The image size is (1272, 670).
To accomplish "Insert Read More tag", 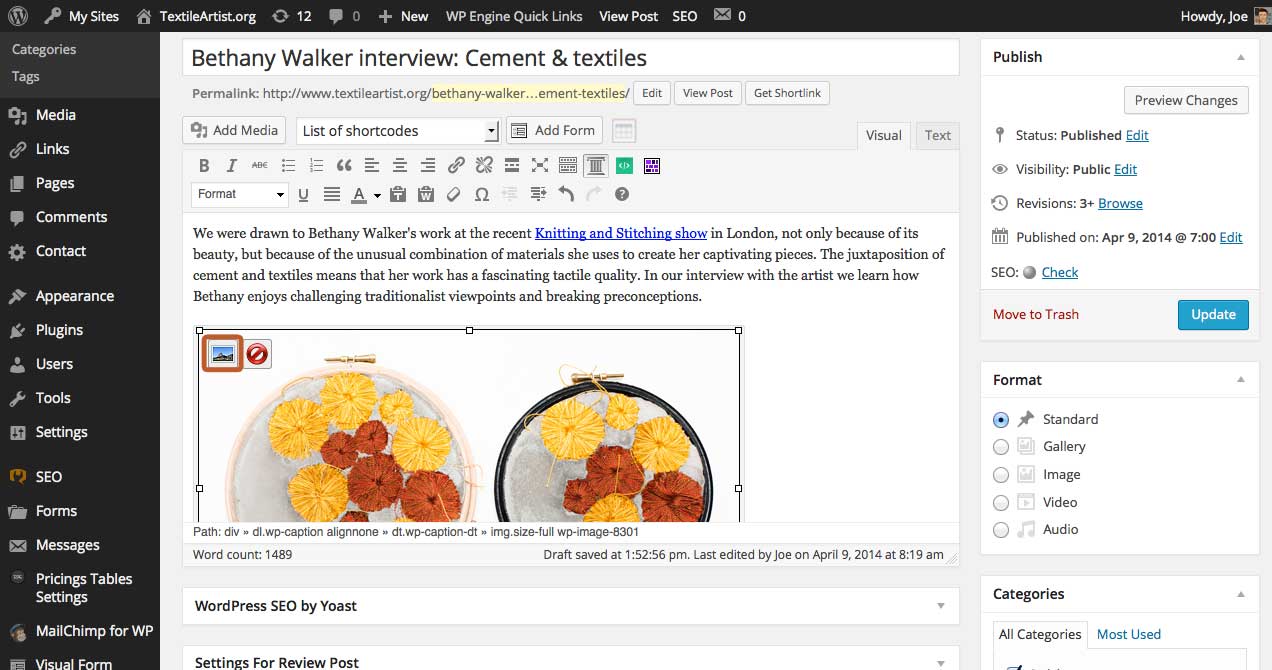I will pos(512,166).
